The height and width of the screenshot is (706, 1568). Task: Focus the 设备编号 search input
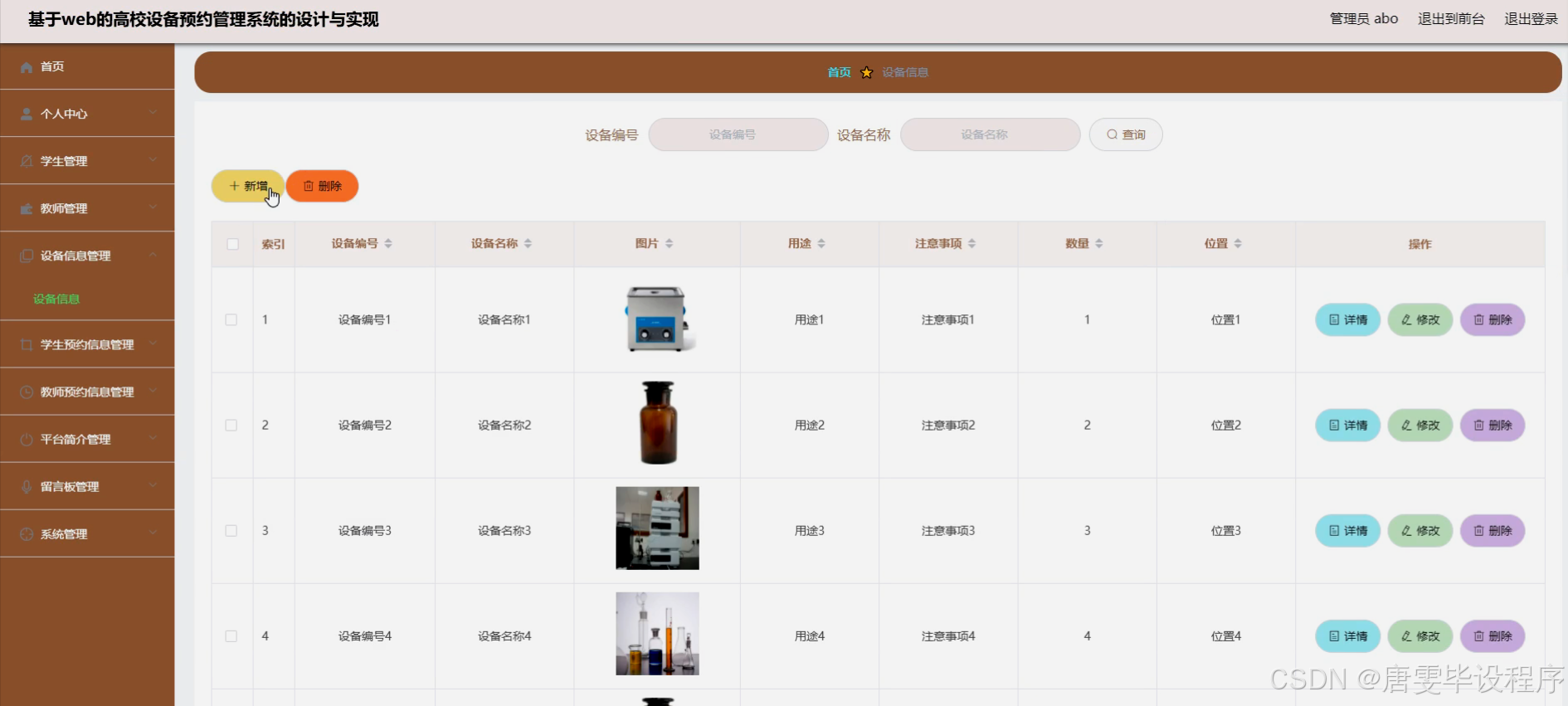[738, 134]
